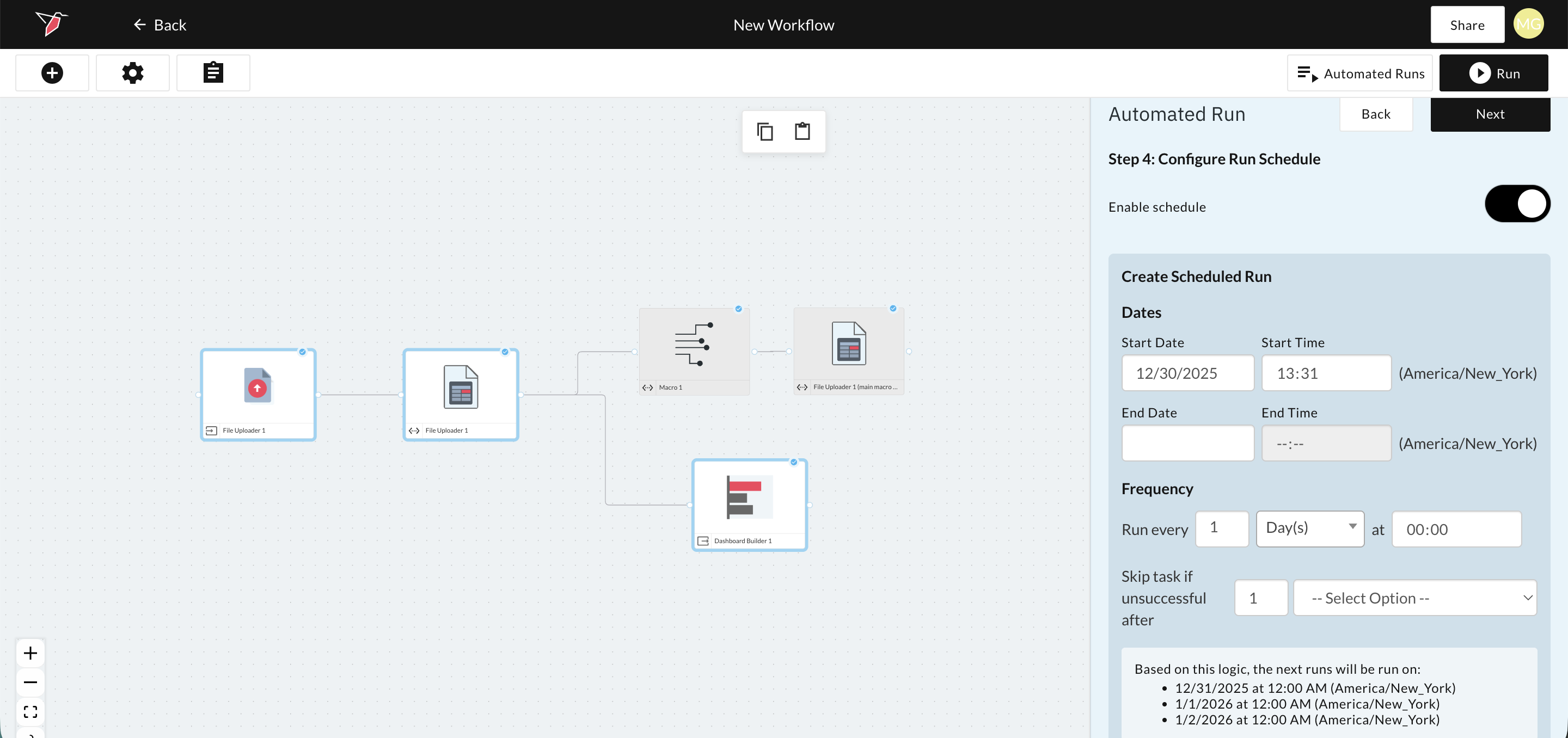Zoom in on the canvas
Screen dimensions: 1568x738
30,654
